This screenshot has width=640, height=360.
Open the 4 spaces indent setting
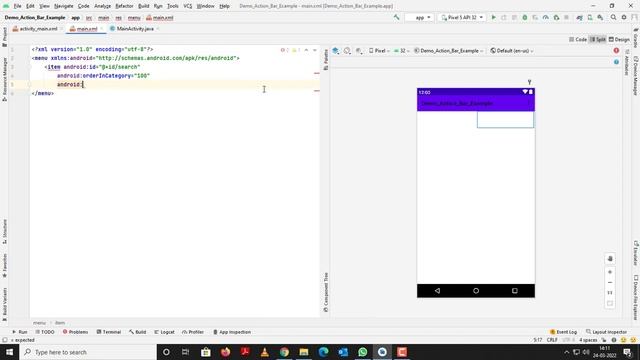[588, 340]
